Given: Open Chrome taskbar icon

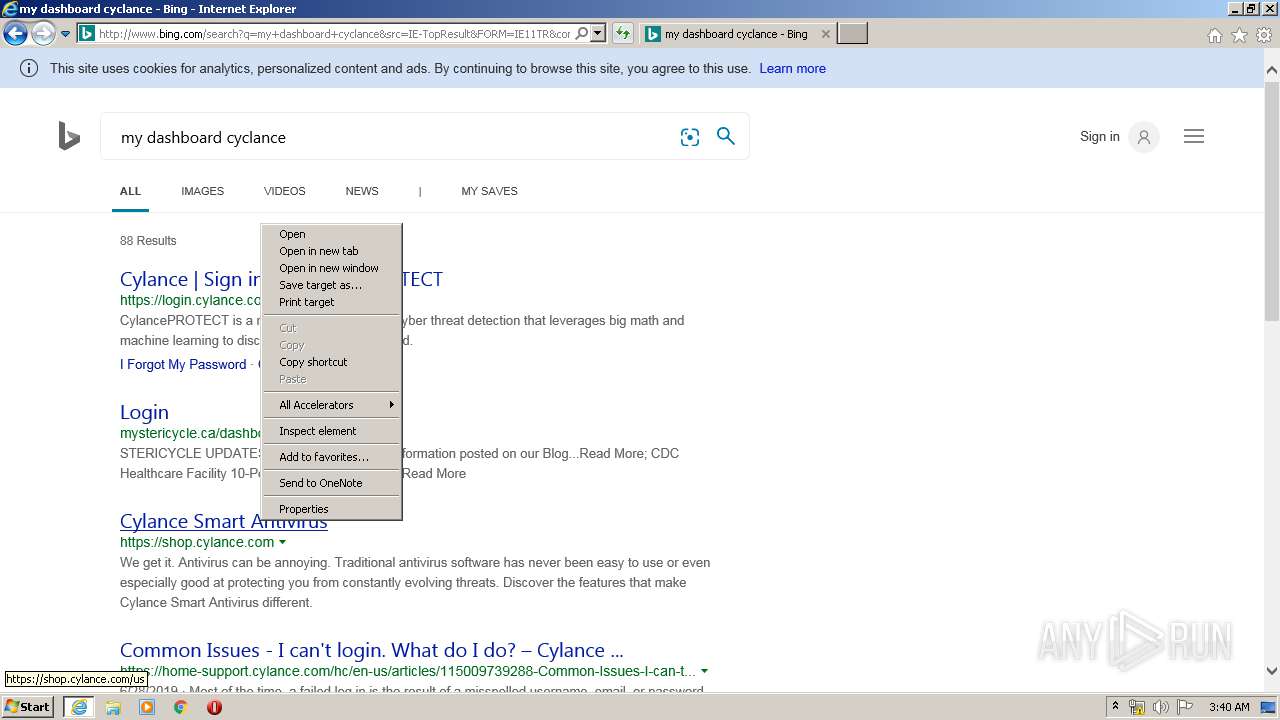Looking at the screenshot, I should [181, 707].
